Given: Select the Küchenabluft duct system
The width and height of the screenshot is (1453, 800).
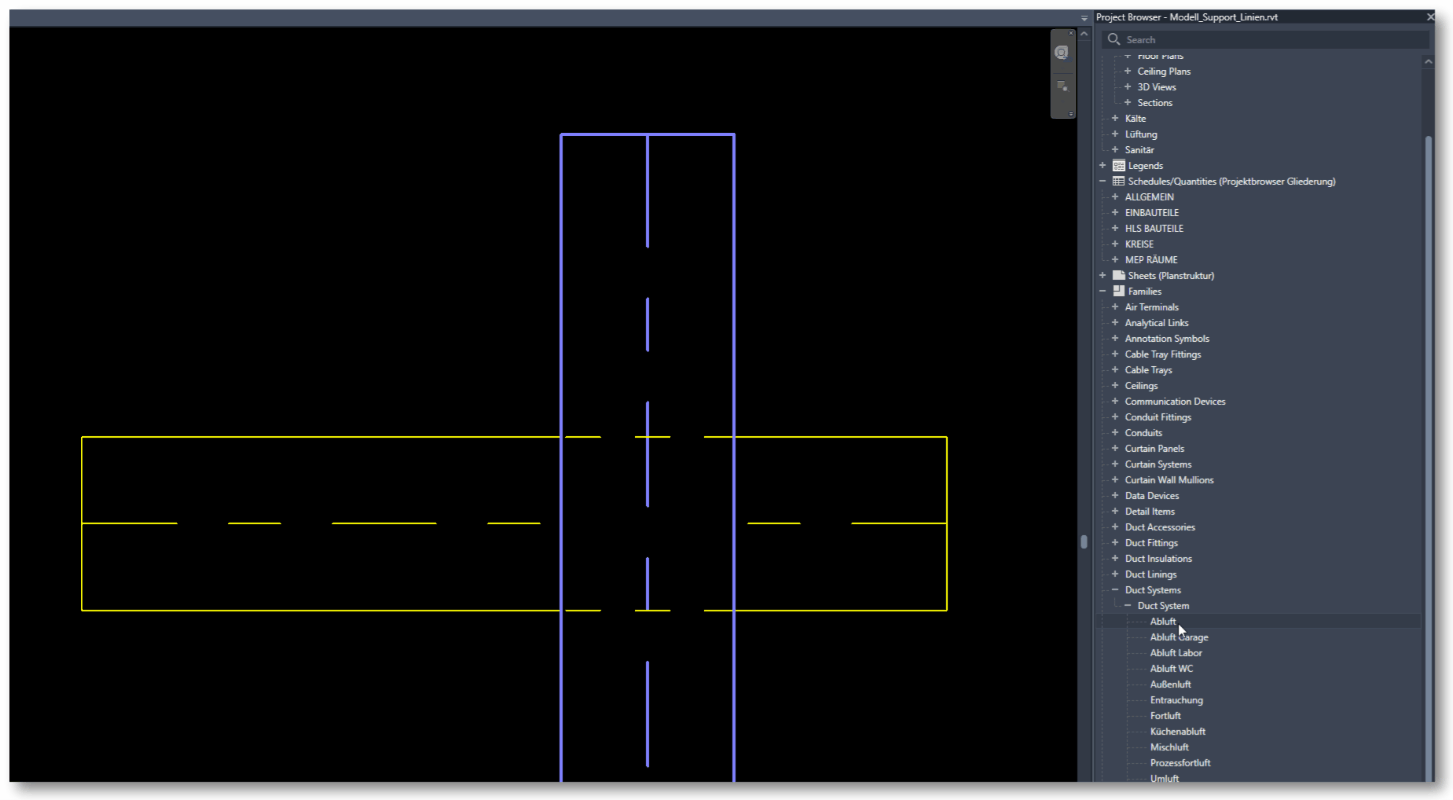Looking at the screenshot, I should click(x=1178, y=732).
